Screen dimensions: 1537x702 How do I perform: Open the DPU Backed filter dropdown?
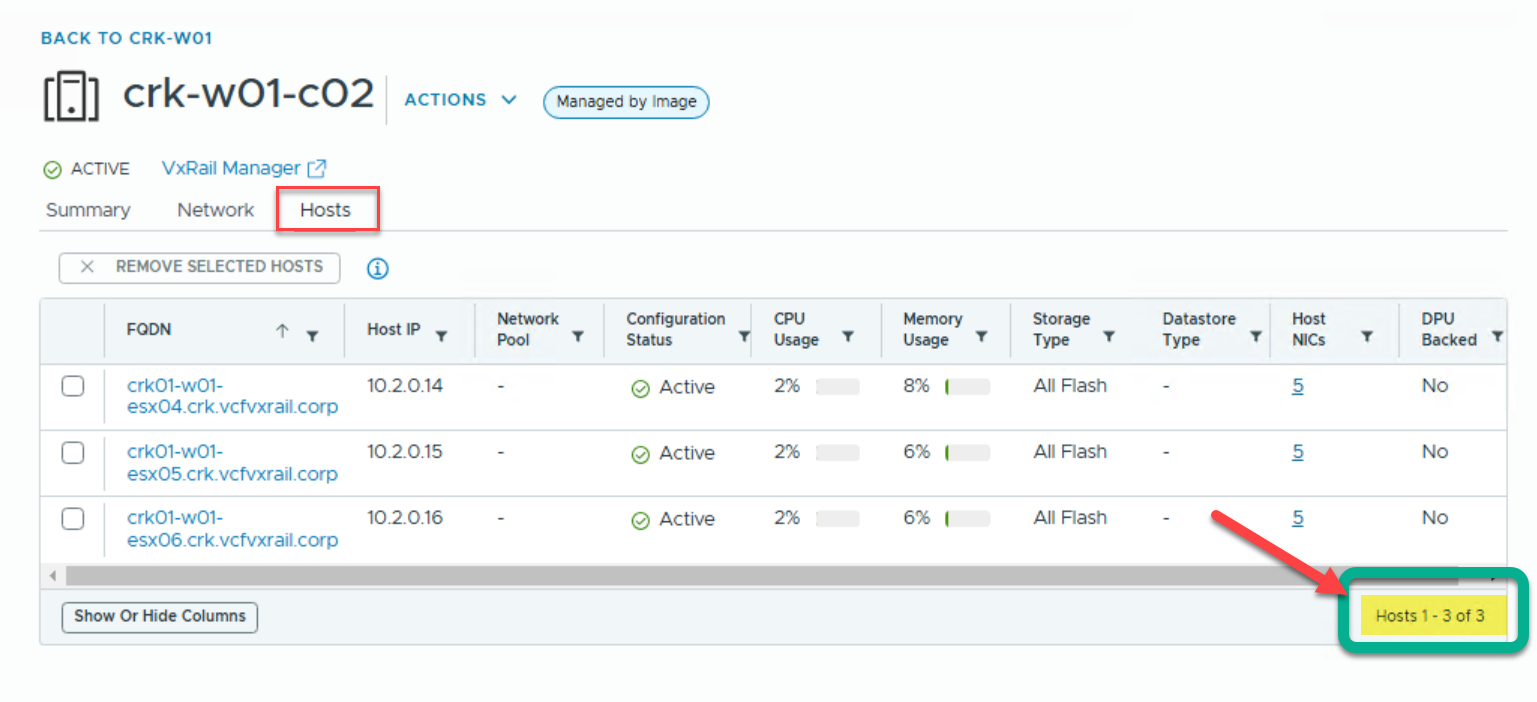1496,336
